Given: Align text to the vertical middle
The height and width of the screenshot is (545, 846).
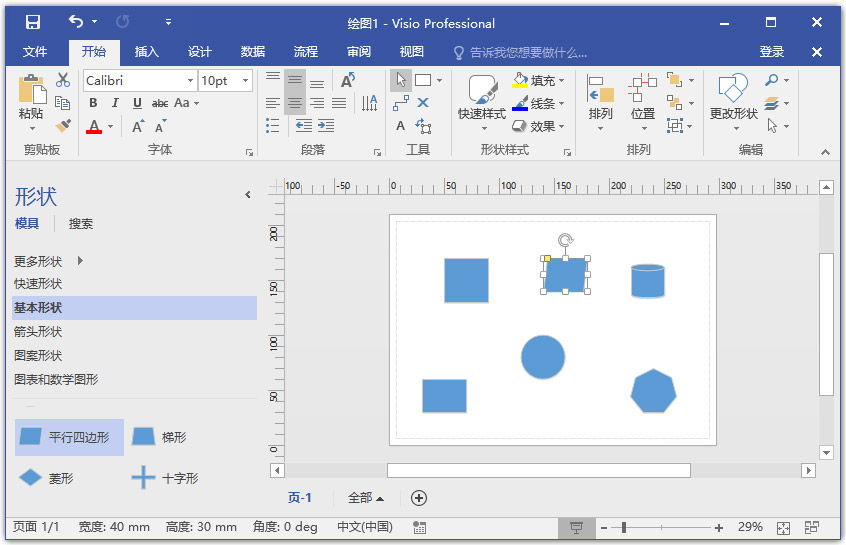Looking at the screenshot, I should (x=295, y=80).
